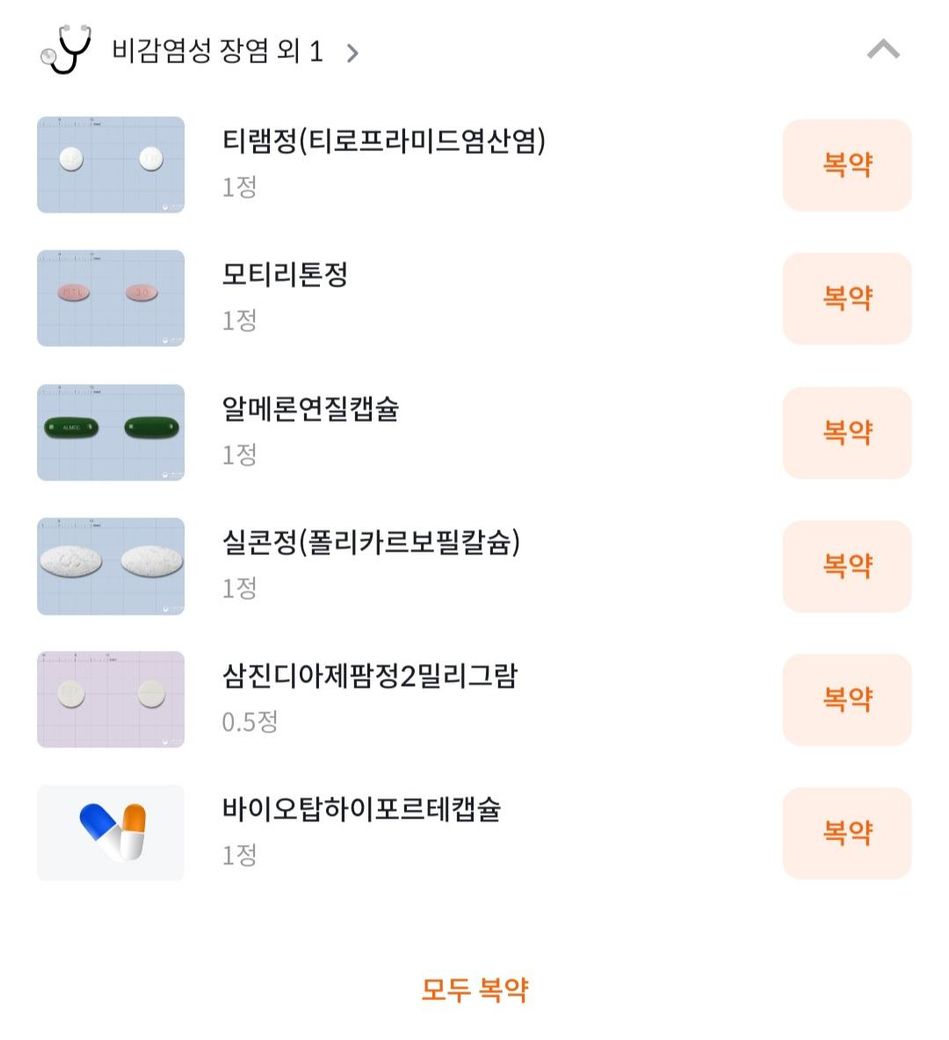Open the green 알메론연질캡슐 capsule image
The height and width of the screenshot is (1040, 949).
[x=111, y=432]
